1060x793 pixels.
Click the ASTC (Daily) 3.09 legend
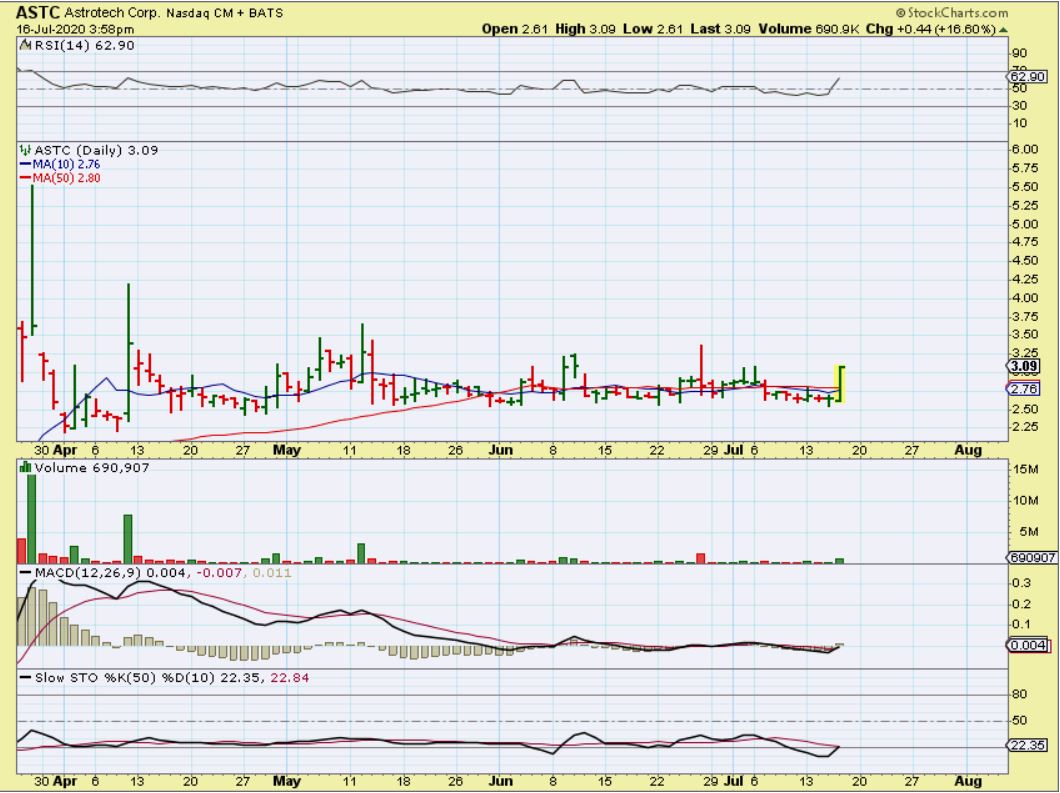click(x=96, y=150)
